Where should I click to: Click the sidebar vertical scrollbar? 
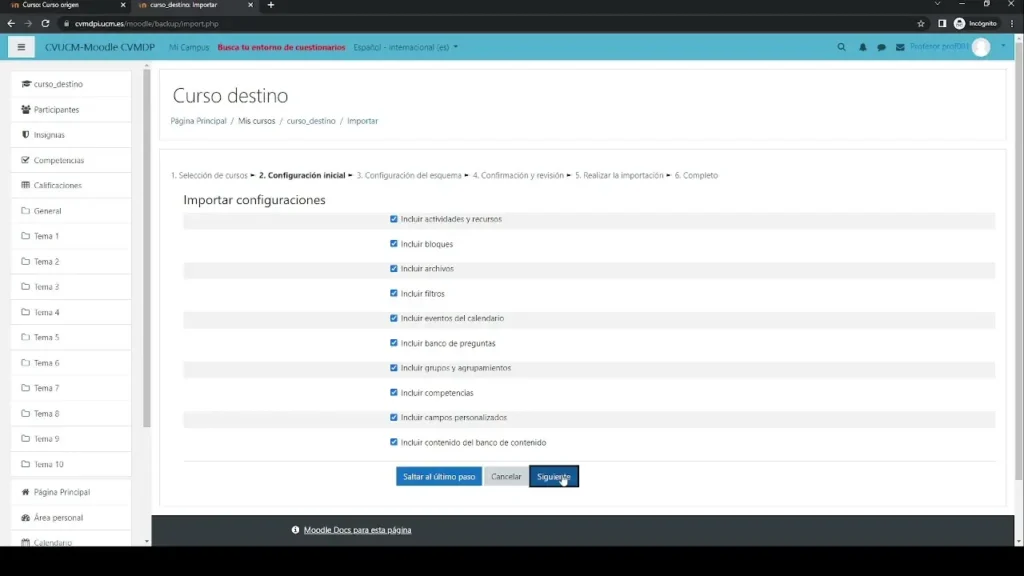pos(147,250)
